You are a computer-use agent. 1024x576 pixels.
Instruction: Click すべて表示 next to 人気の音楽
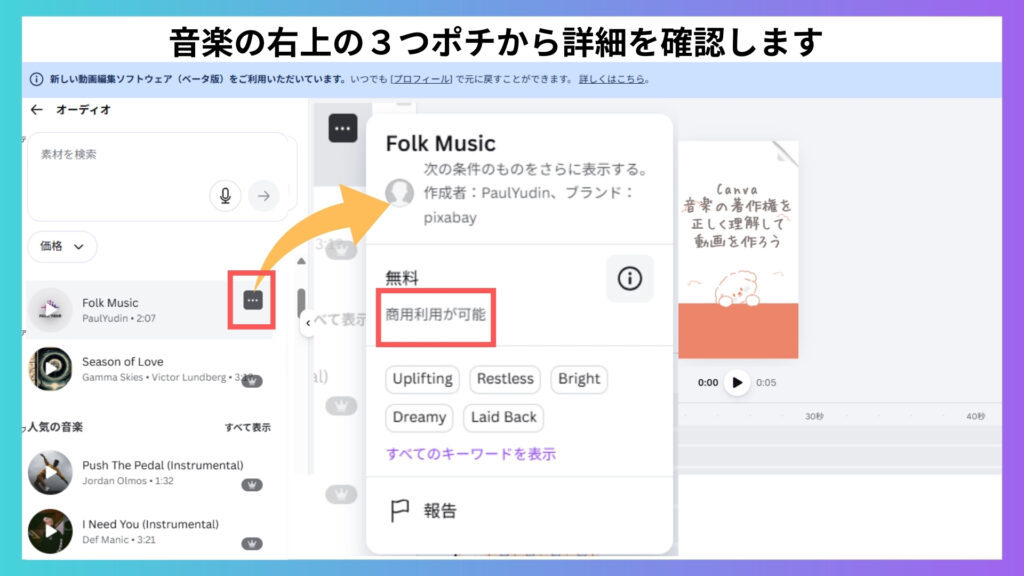tap(247, 427)
